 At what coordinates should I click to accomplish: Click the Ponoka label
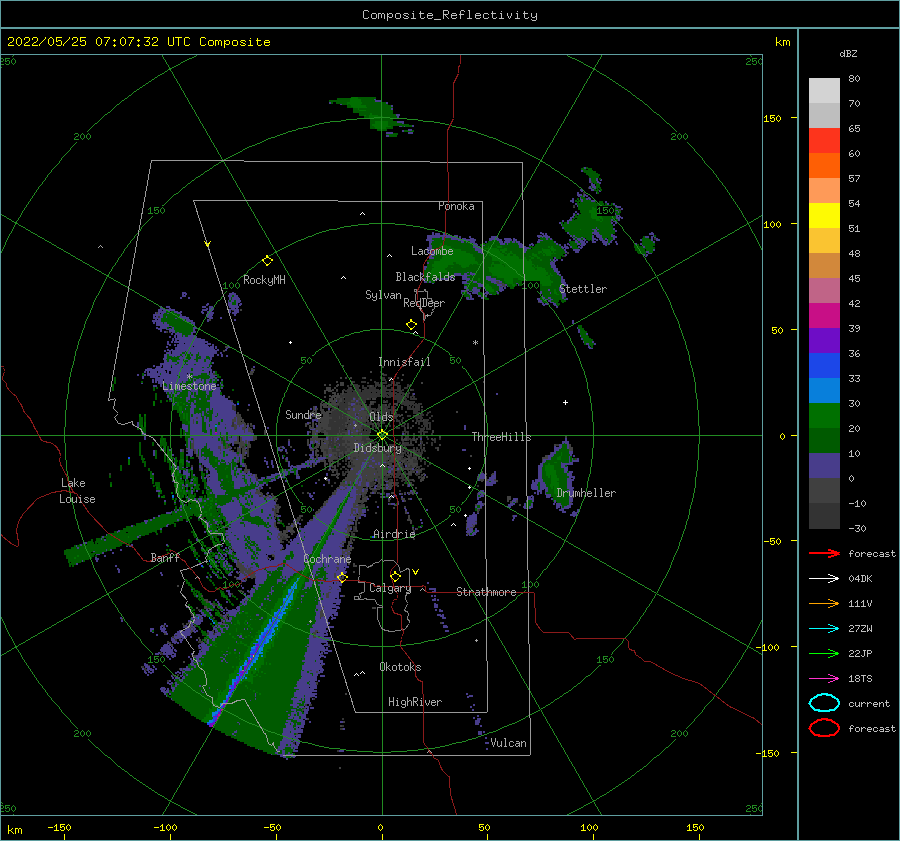[x=456, y=206]
